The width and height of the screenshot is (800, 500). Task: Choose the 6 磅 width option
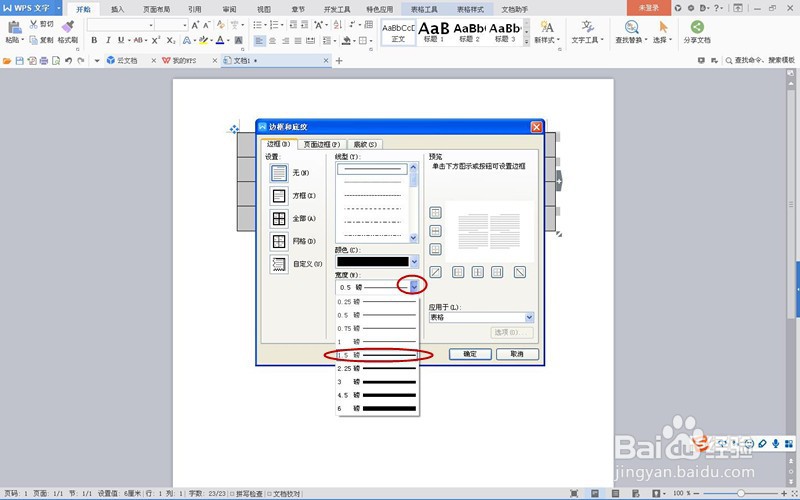(x=377, y=408)
